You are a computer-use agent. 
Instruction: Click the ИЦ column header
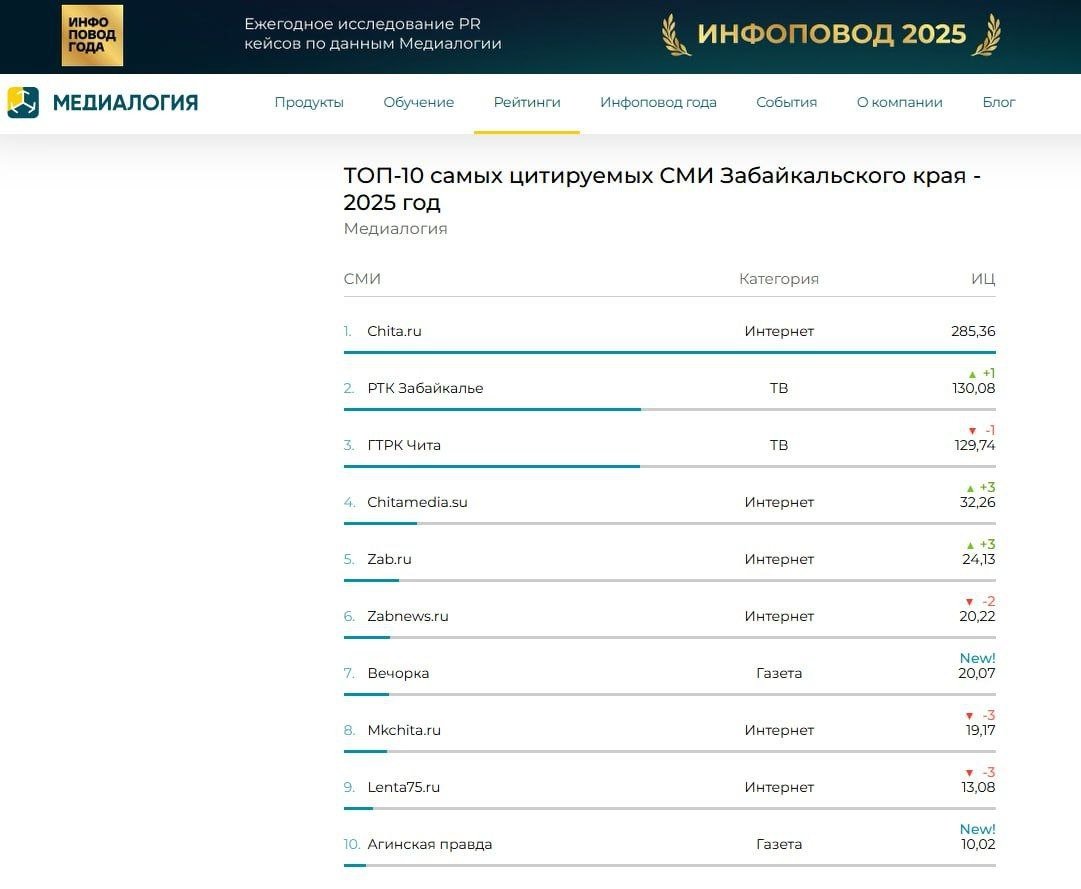pos(986,278)
